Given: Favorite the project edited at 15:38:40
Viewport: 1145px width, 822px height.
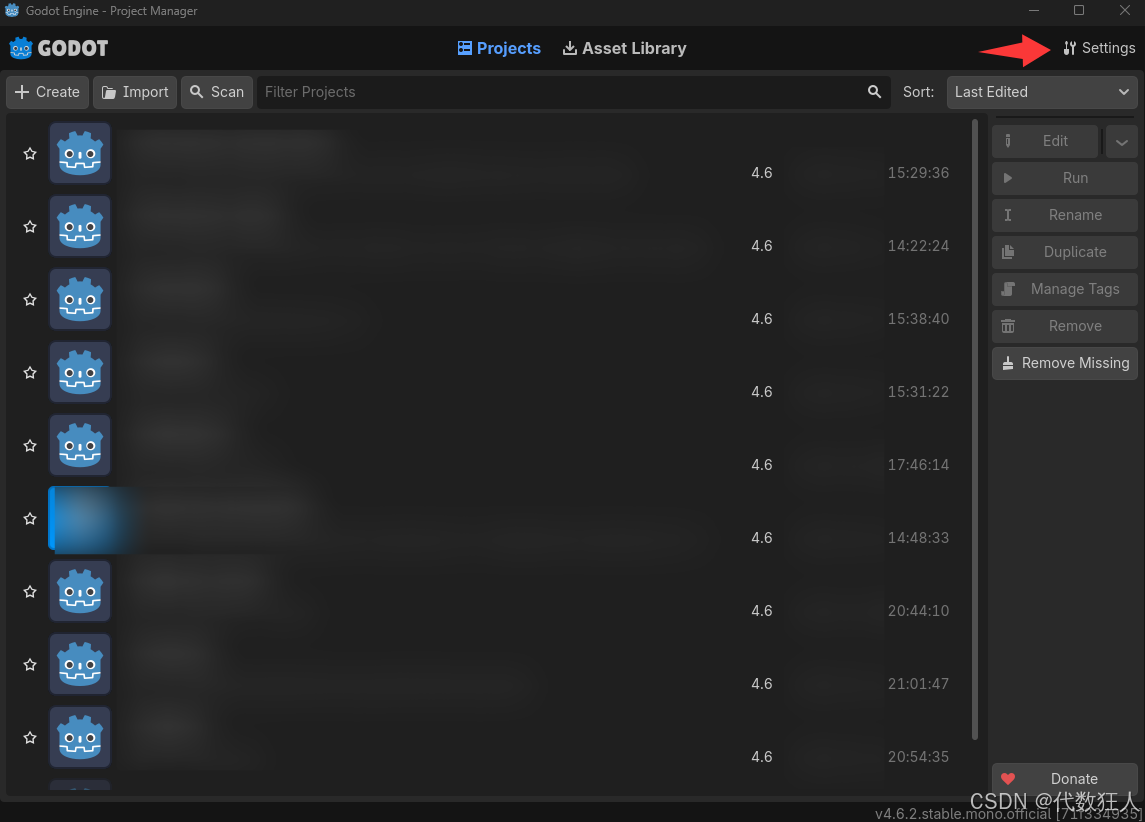Looking at the screenshot, I should pyautogui.click(x=30, y=299).
